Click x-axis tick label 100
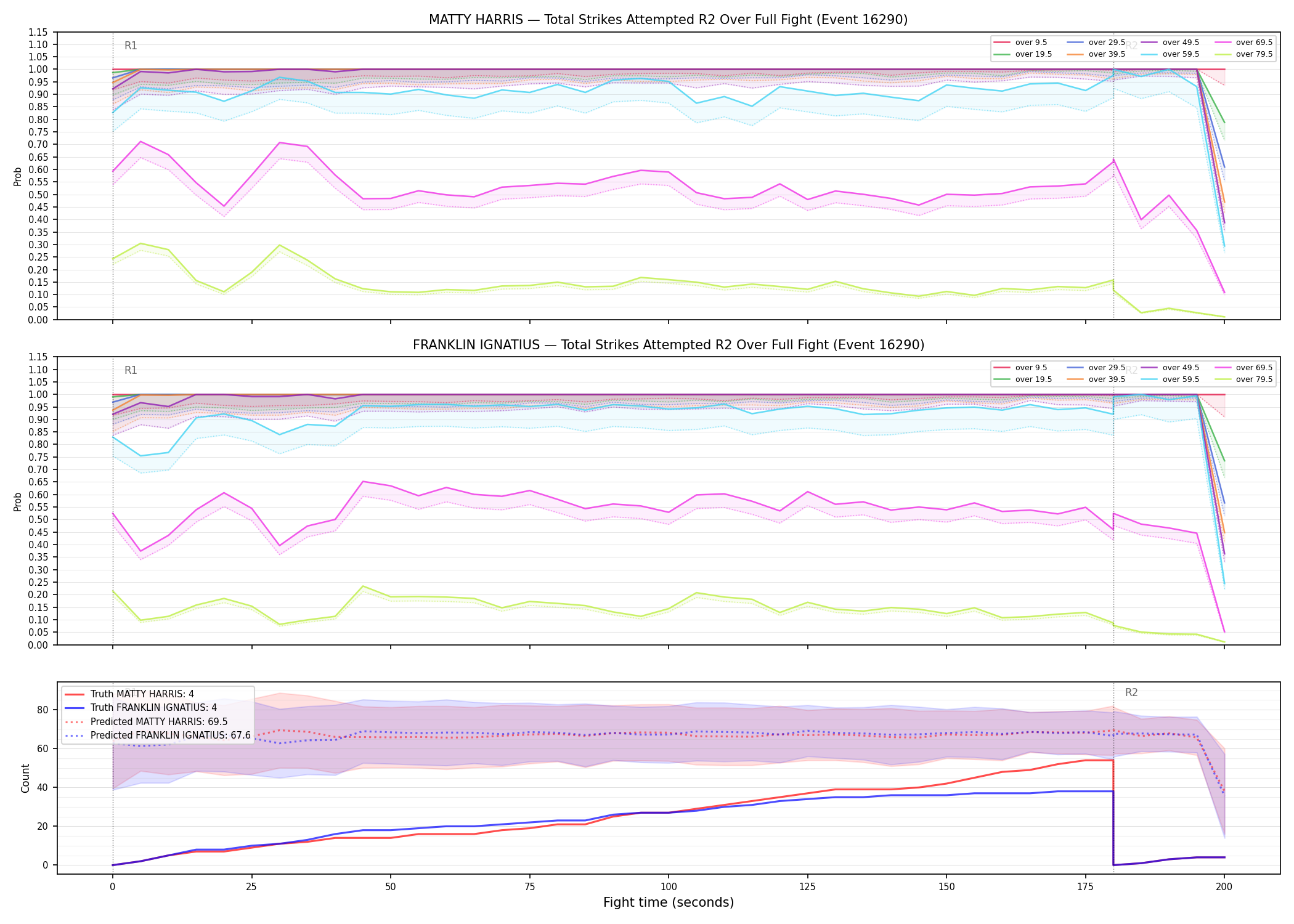Image resolution: width=1294 pixels, height=924 pixels. [x=669, y=887]
